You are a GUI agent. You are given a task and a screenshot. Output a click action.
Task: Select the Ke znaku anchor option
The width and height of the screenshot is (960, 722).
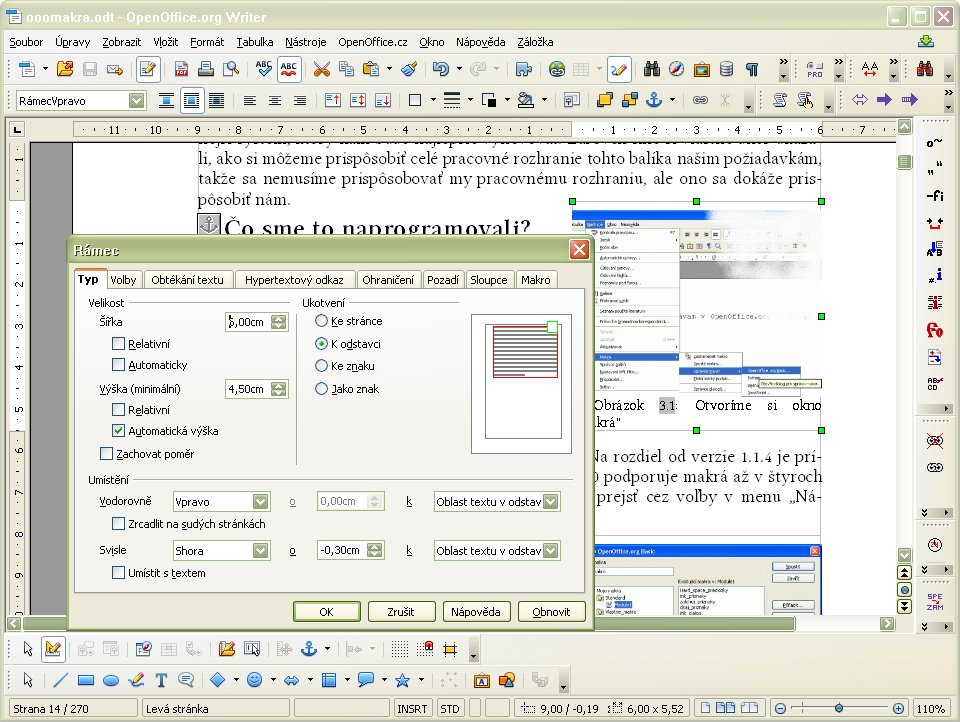pos(321,366)
